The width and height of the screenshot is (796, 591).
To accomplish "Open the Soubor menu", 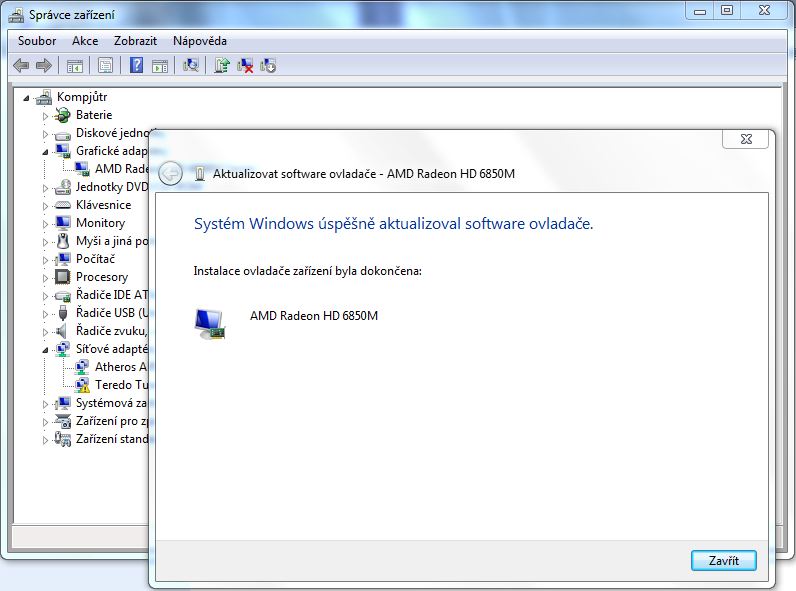I will [37, 41].
